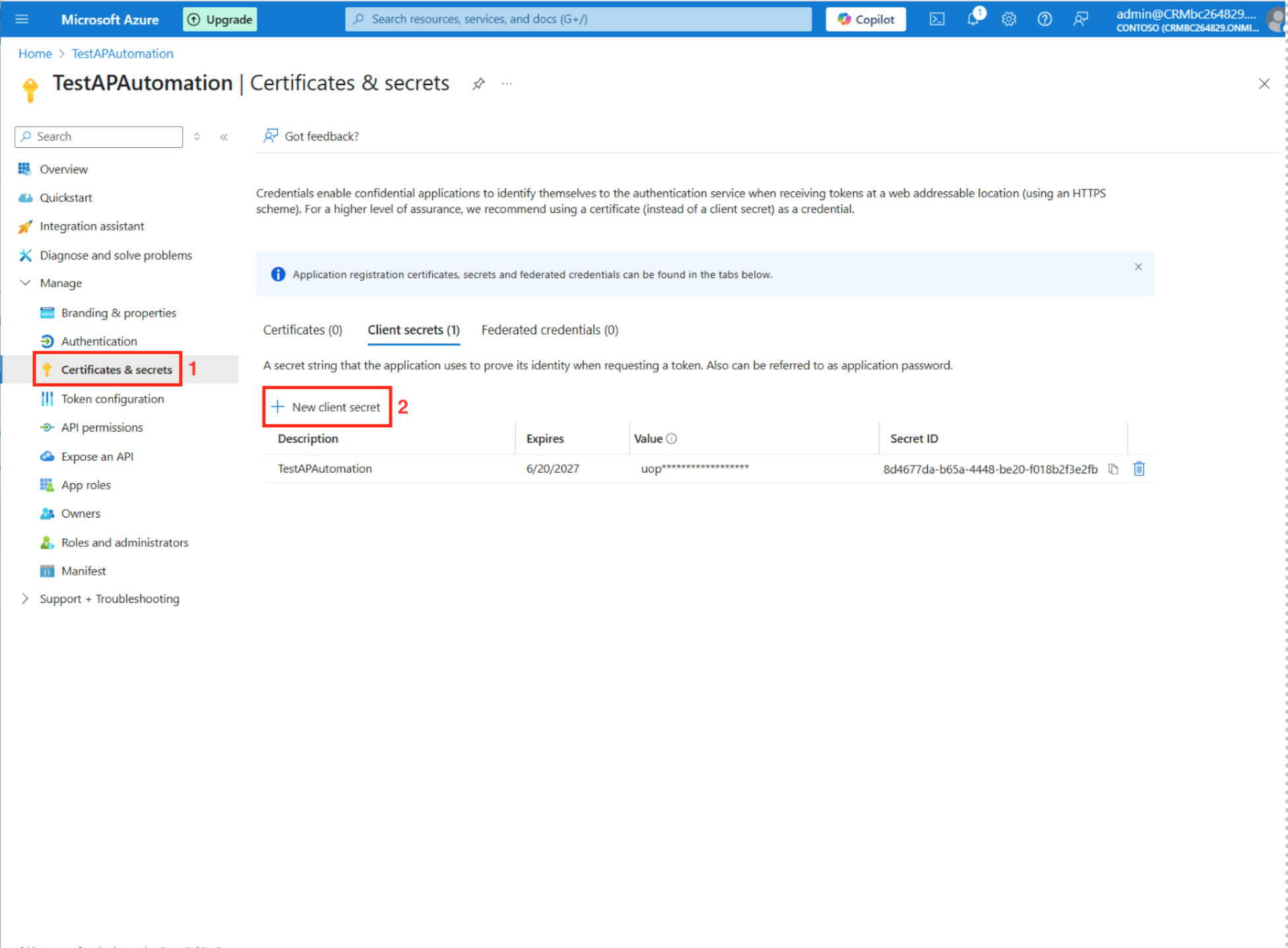This screenshot has width=1288, height=948.
Task: Open Diagnose and solve problems
Action: pyautogui.click(x=115, y=255)
